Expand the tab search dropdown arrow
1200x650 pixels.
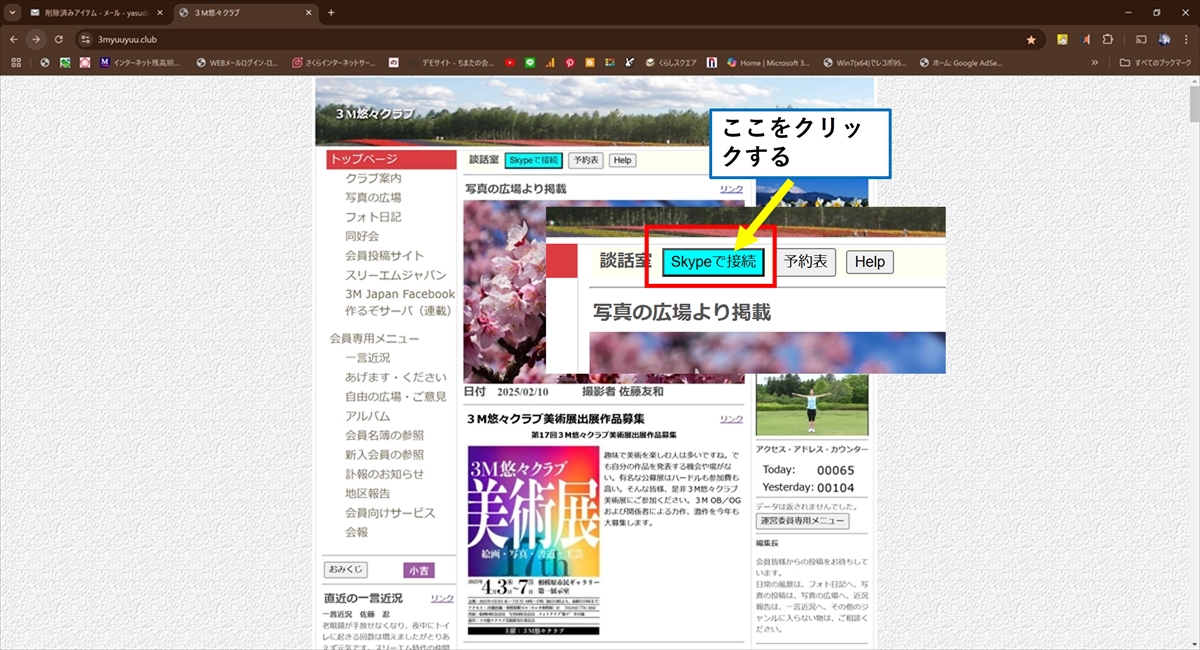click(13, 13)
